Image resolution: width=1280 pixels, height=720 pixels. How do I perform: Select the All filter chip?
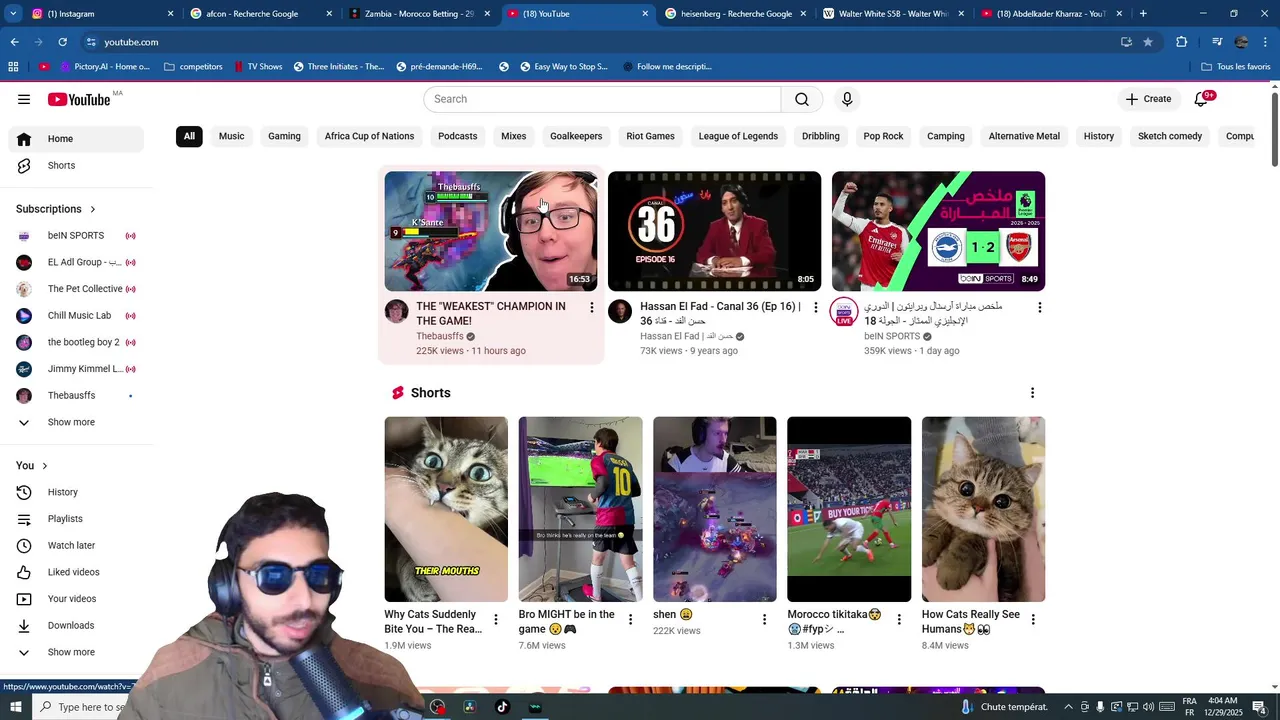pos(189,136)
